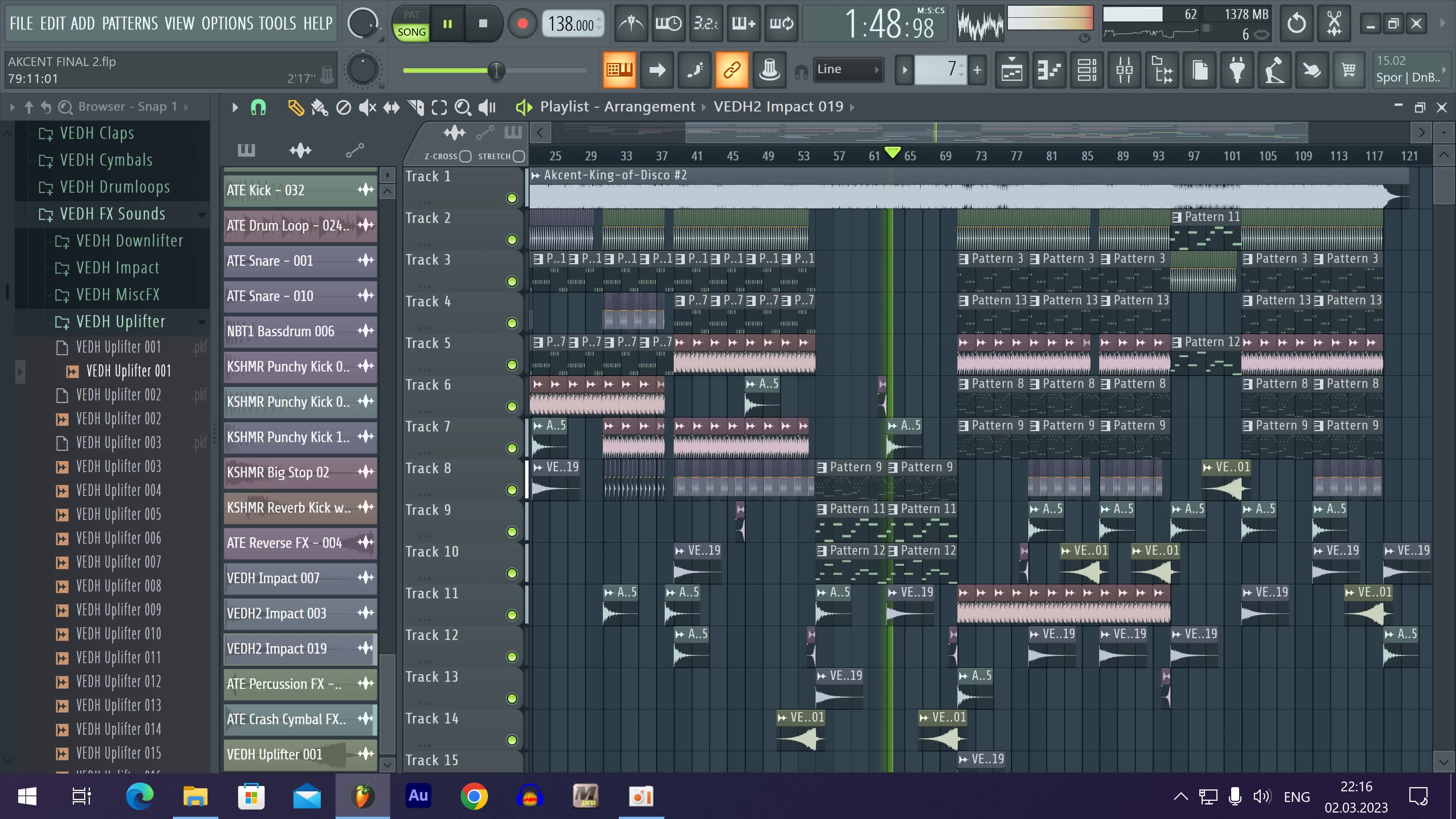Enable the Z-CROSS option
This screenshot has height=819, width=1456.
point(465,157)
